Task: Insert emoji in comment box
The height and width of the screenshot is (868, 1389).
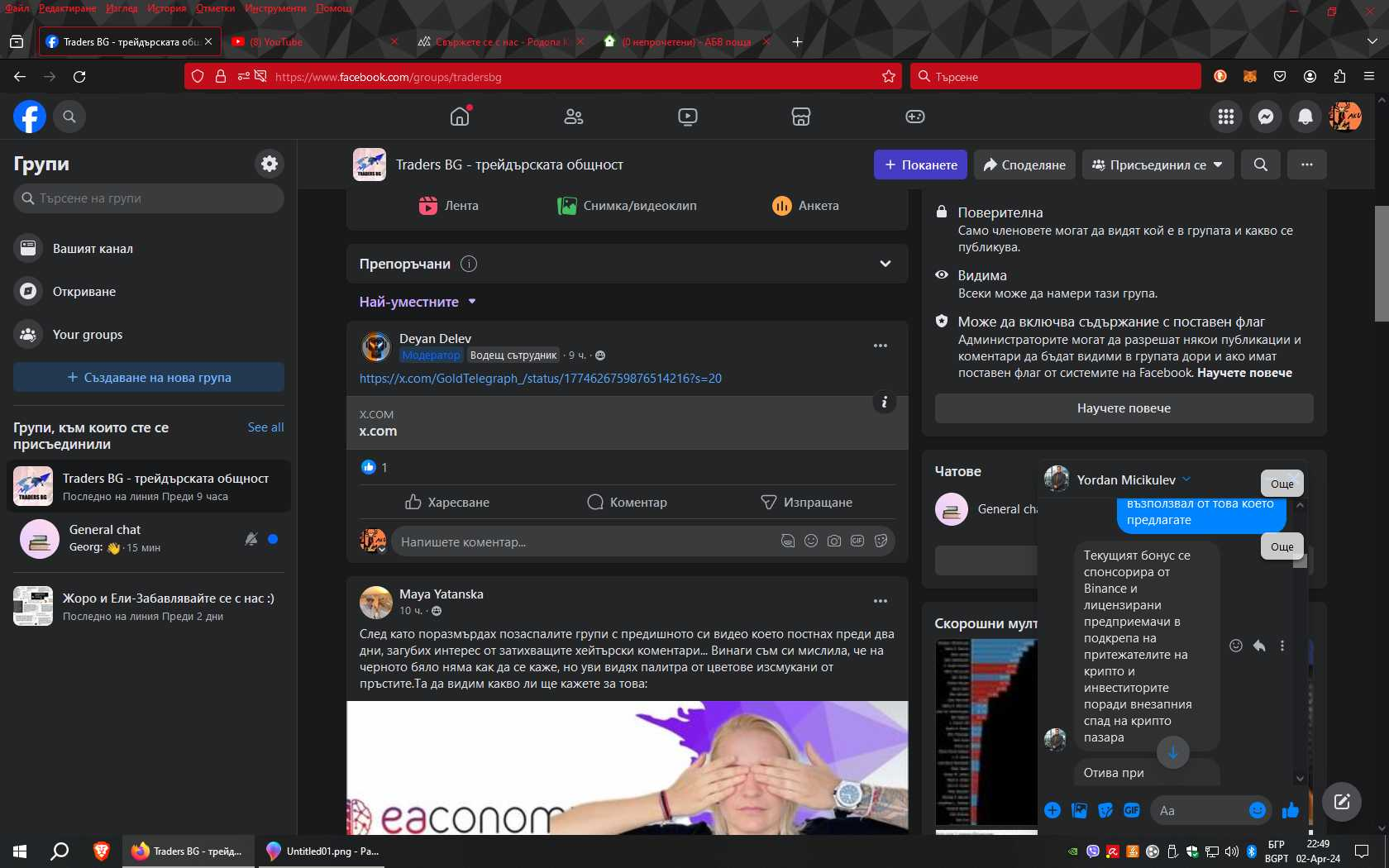Action: pos(811,541)
